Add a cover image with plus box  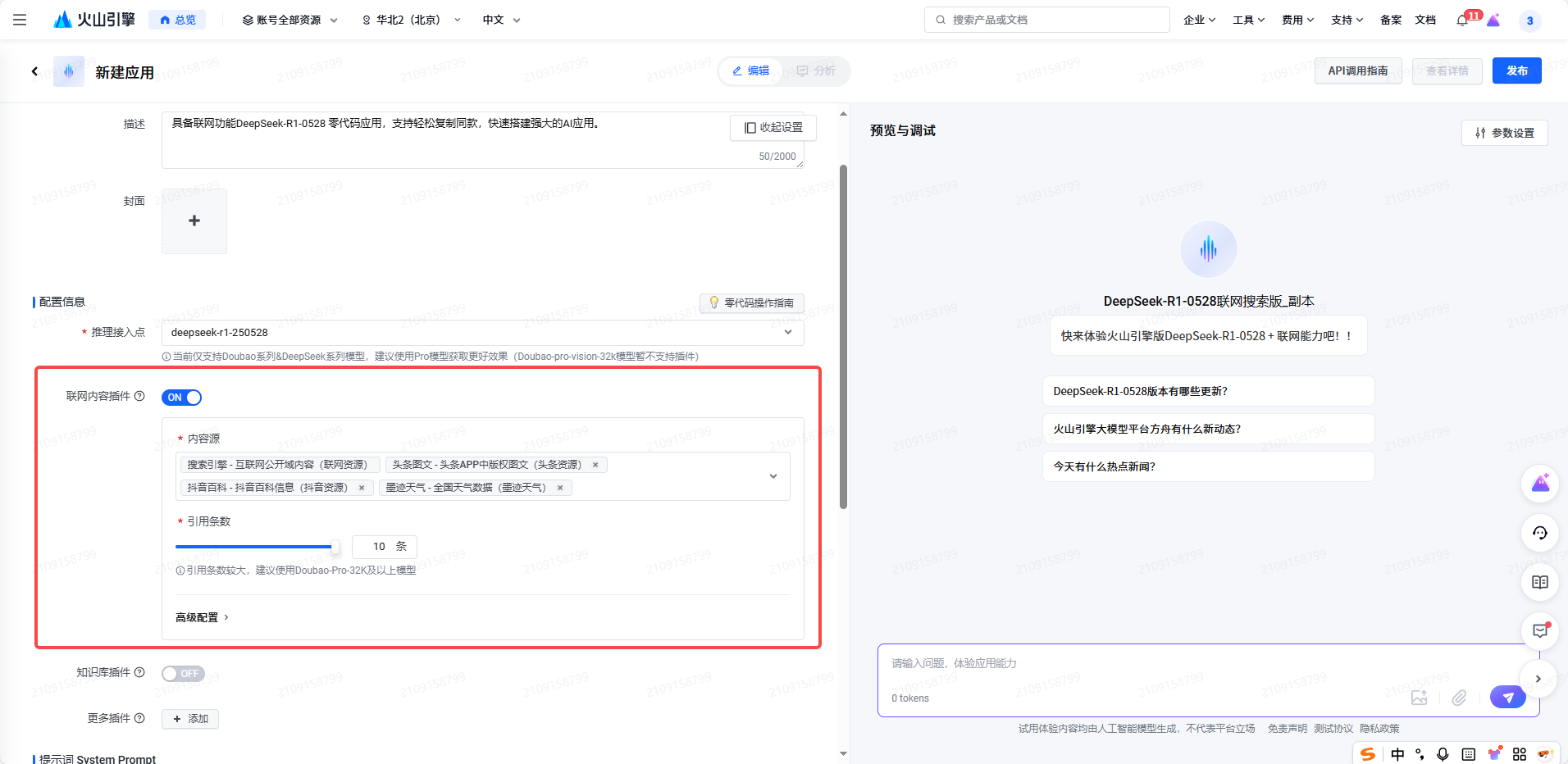(194, 221)
